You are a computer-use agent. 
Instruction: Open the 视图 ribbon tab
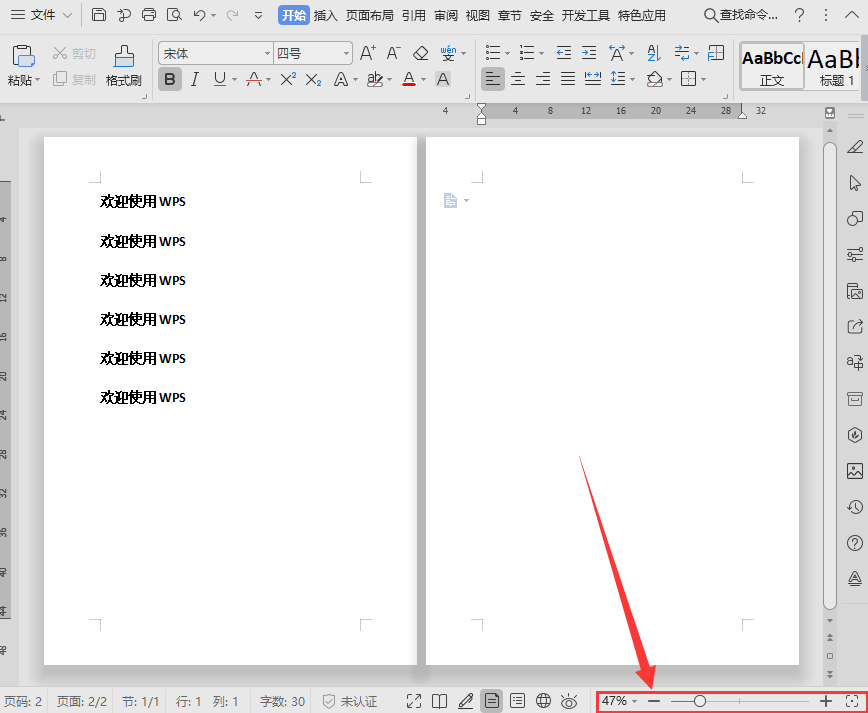[x=477, y=16]
